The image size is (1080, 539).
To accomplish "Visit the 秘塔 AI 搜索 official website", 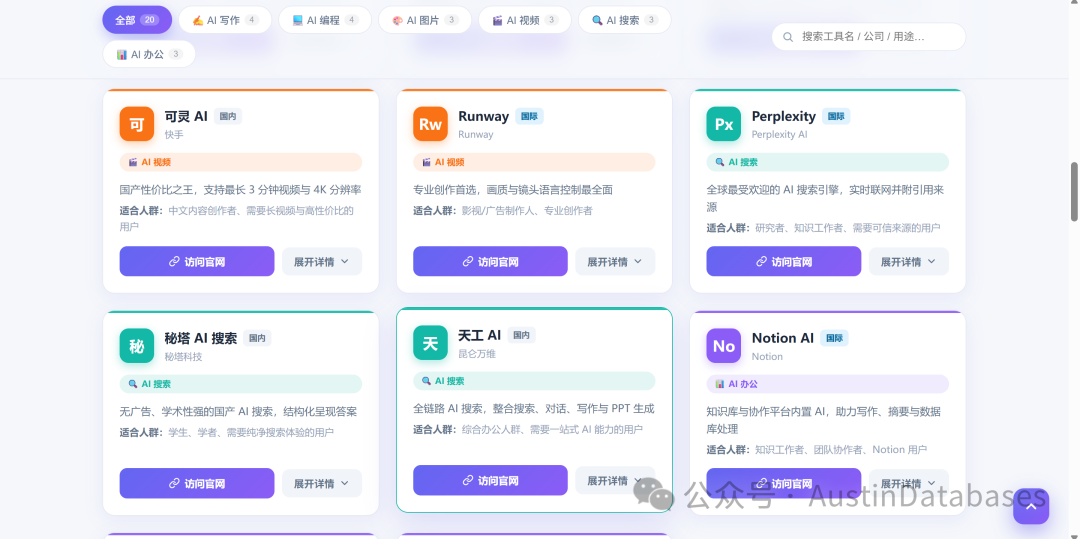I will (197, 483).
